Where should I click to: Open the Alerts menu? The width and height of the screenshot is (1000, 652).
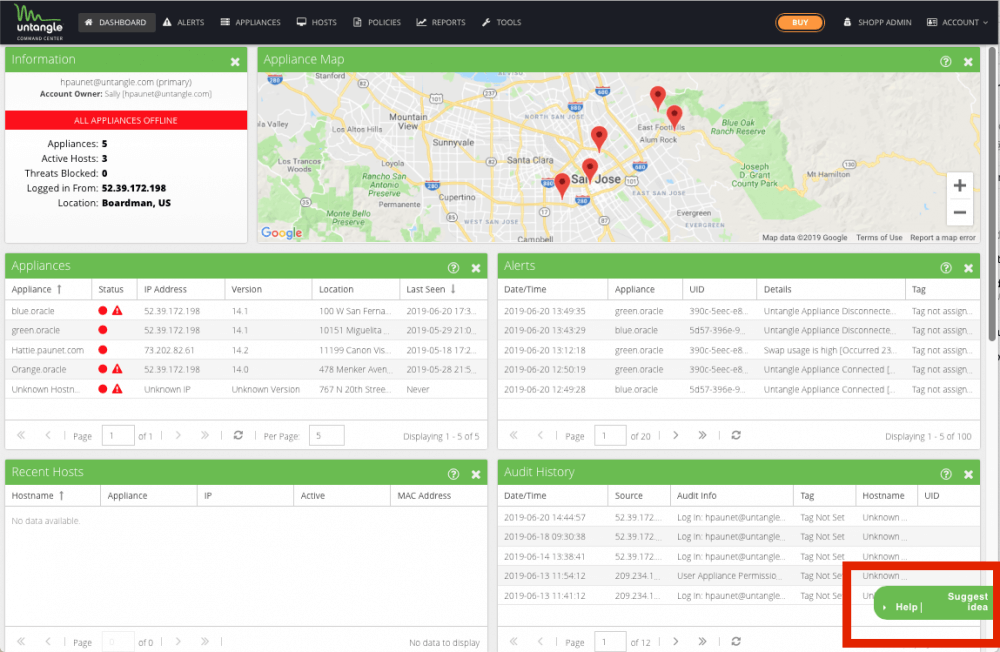click(x=184, y=22)
